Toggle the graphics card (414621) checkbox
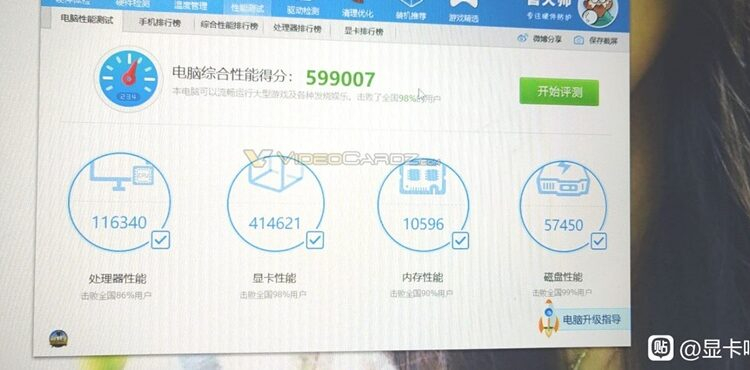Image resolution: width=750 pixels, height=370 pixels. point(315,240)
